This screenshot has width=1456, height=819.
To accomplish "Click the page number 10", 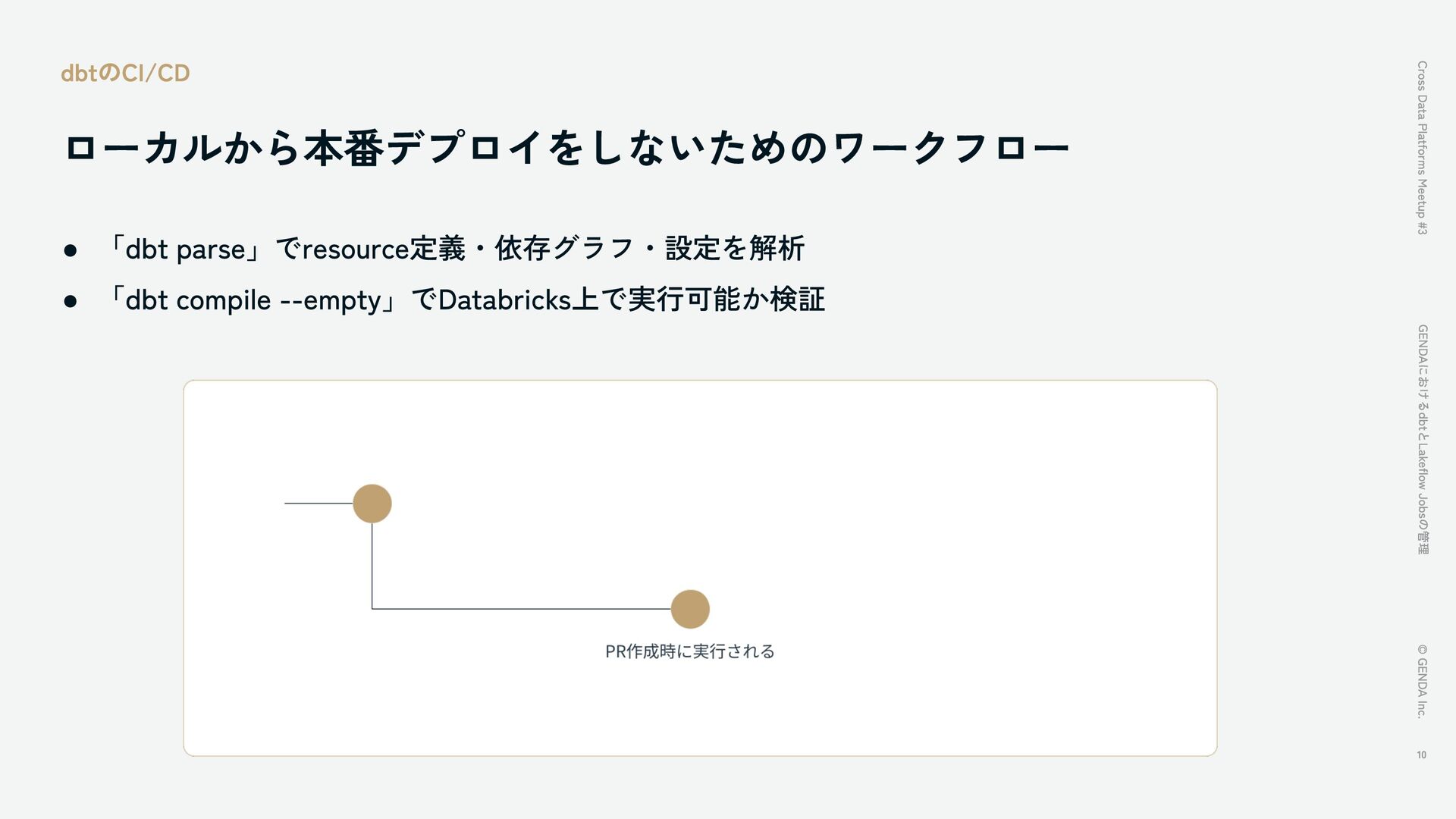I will click(1421, 755).
